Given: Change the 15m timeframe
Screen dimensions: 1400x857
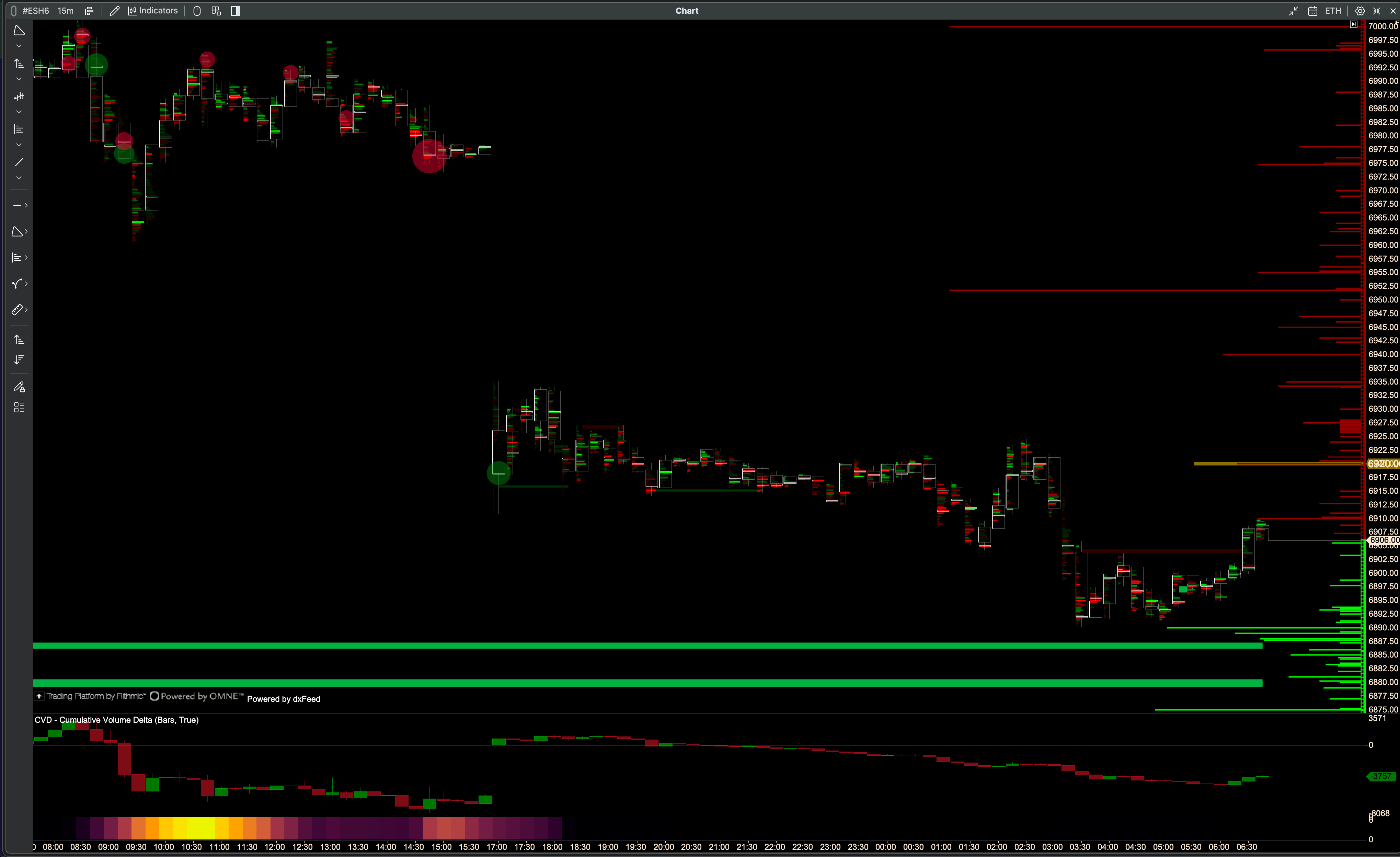Looking at the screenshot, I should point(65,11).
